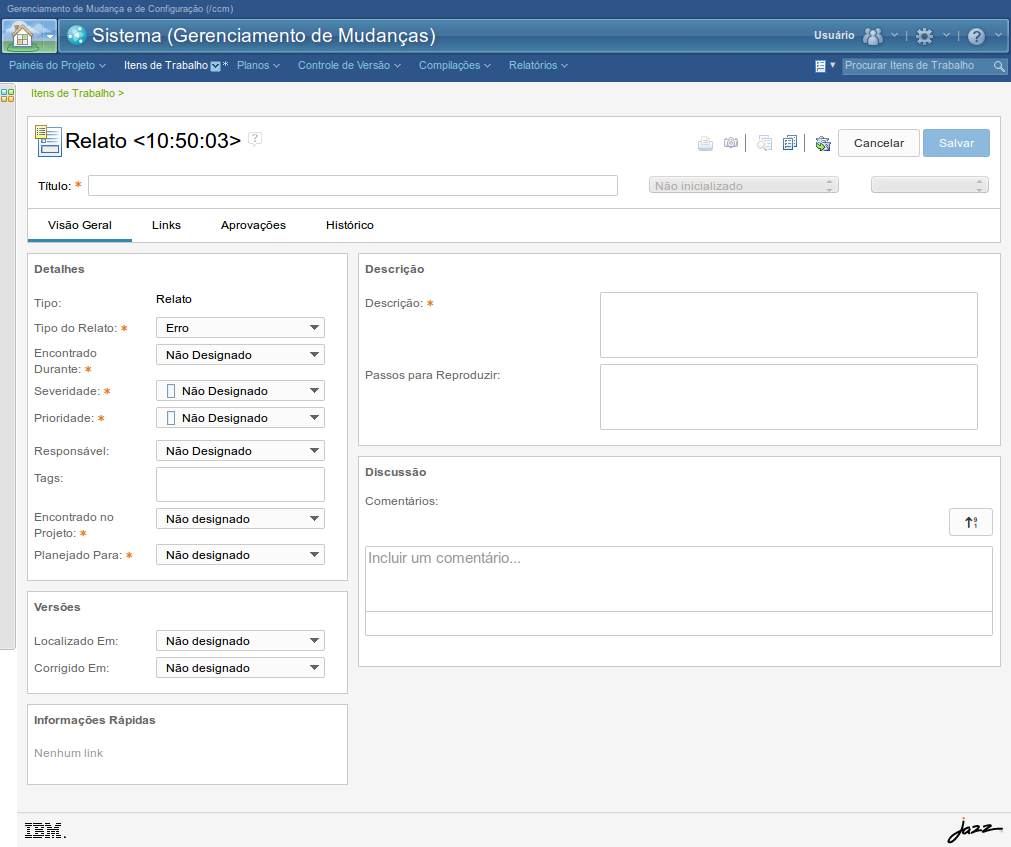Click the comment sort order arrow button
Screen dimensions: 1011x847
pos(970,522)
